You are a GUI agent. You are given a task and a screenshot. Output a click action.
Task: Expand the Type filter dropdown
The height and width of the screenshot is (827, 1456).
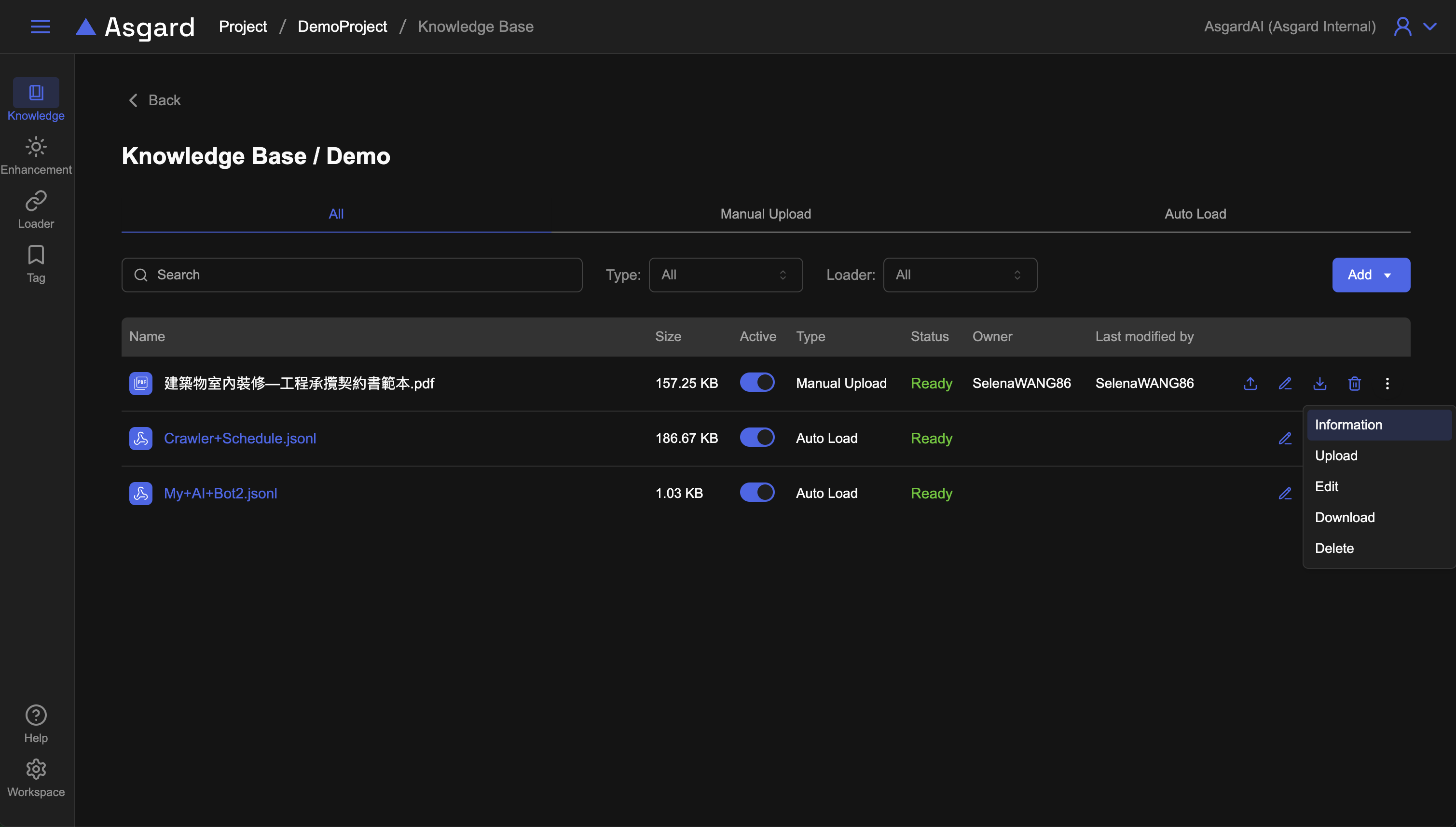(725, 275)
